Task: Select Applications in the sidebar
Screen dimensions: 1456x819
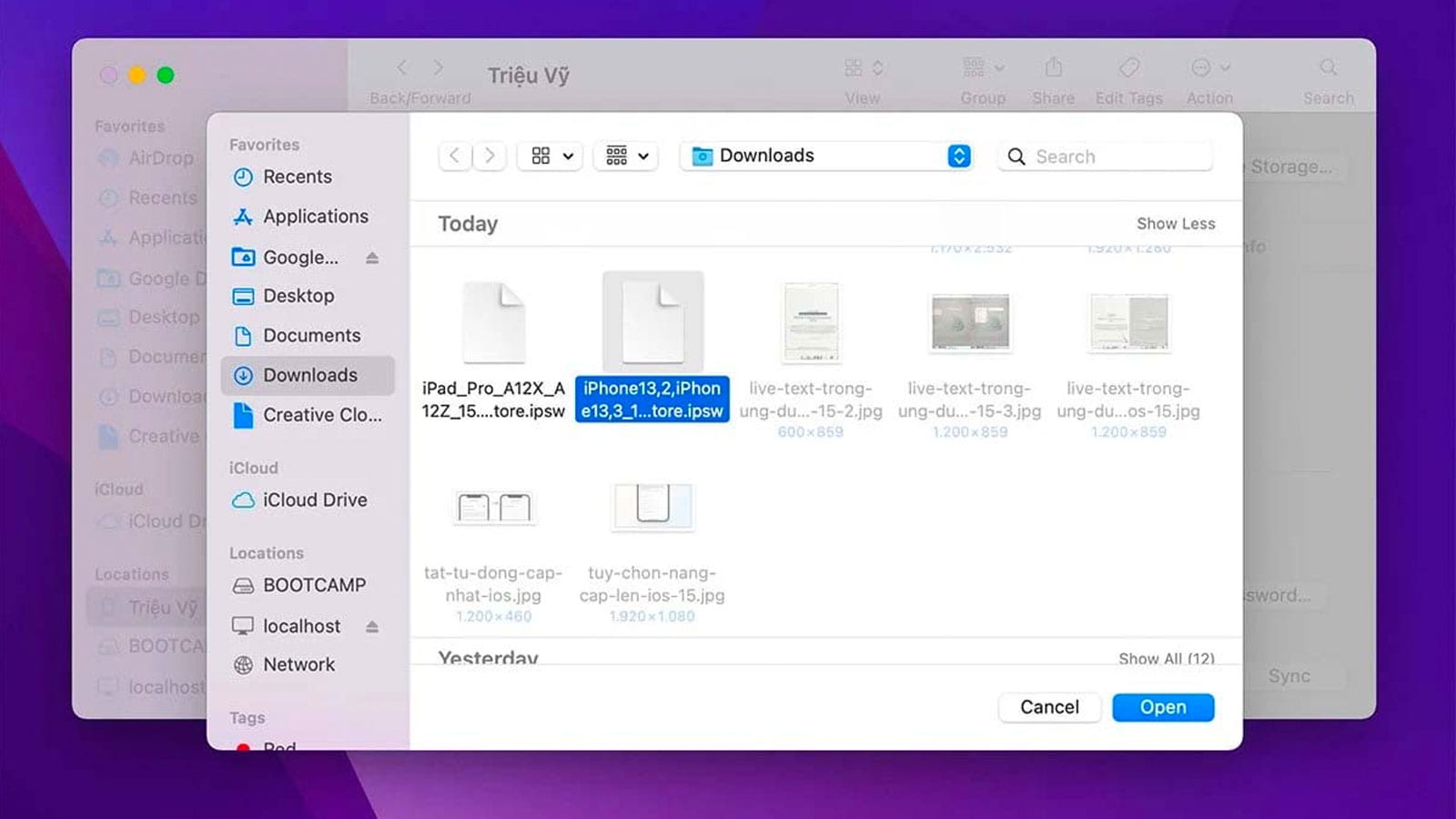Action: point(315,217)
